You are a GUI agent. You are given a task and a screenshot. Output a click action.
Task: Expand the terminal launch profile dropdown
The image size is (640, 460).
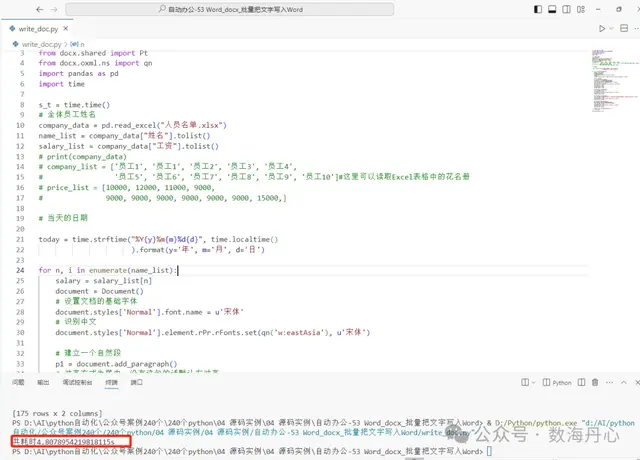[x=533, y=382]
